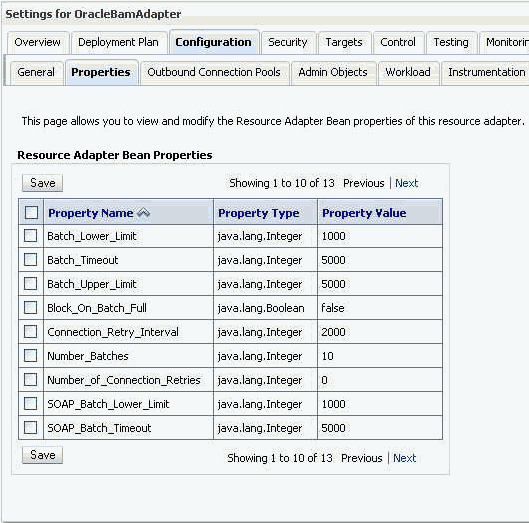
Task: Switch to the Security tab
Action: click(288, 43)
